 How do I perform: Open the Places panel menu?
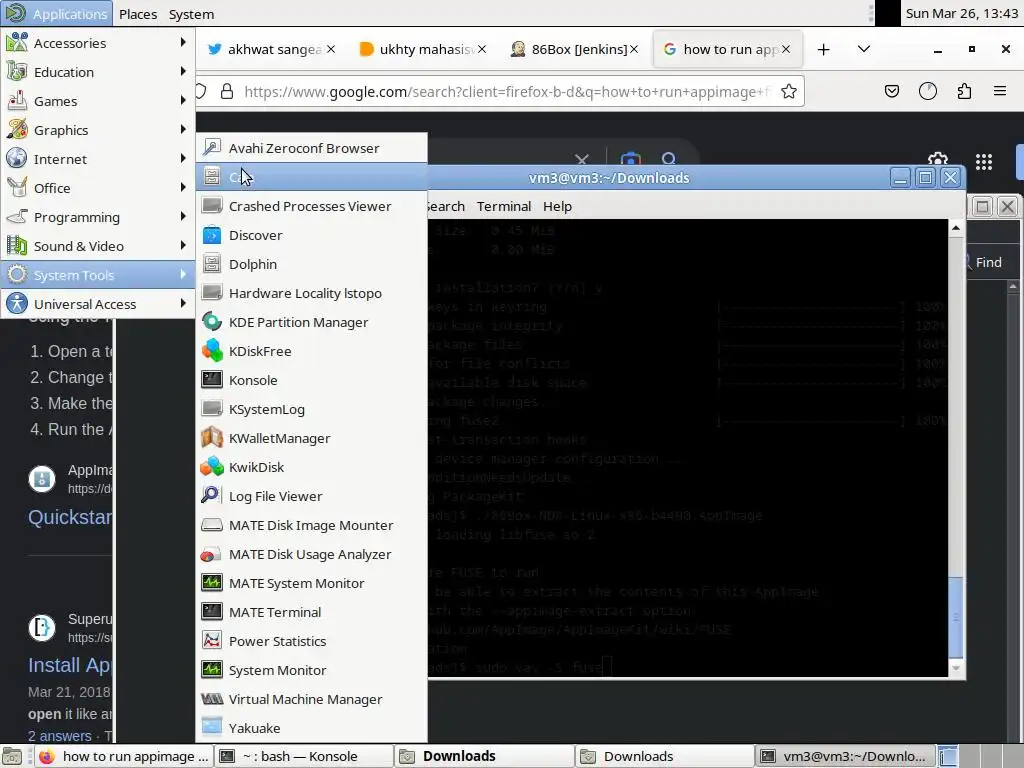[138, 14]
